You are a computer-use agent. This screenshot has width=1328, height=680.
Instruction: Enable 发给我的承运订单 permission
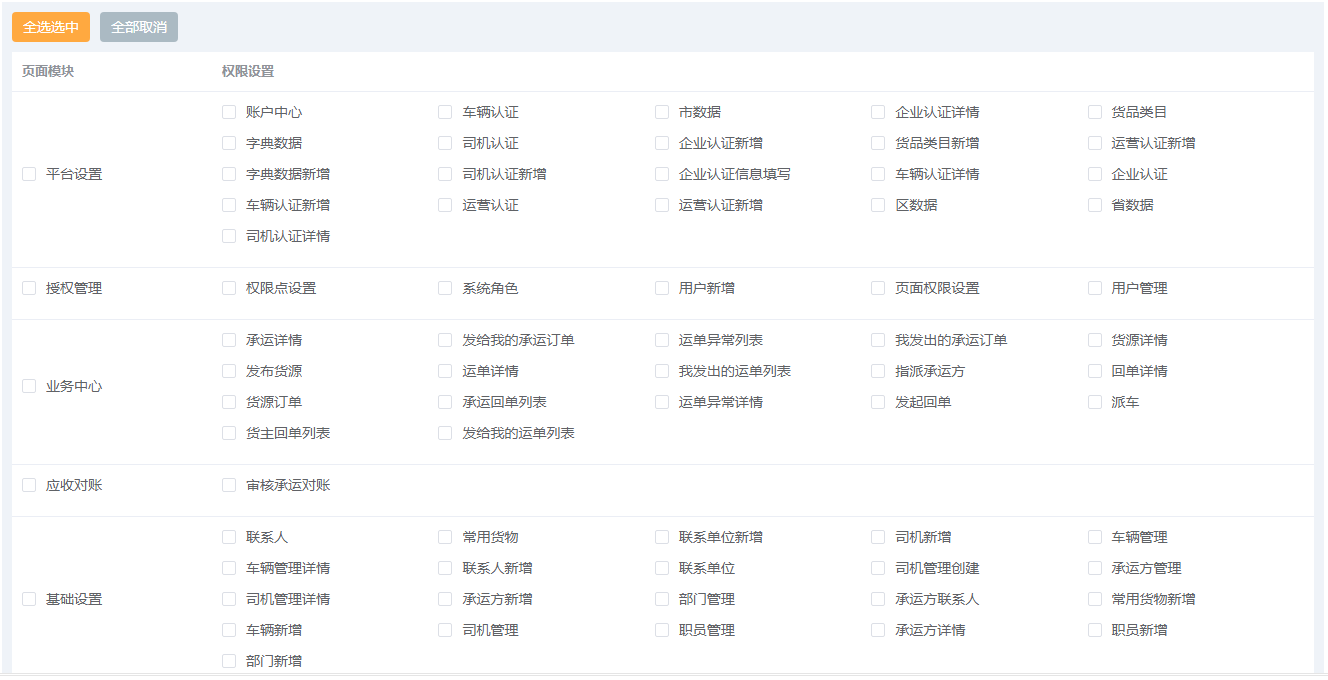tap(445, 340)
